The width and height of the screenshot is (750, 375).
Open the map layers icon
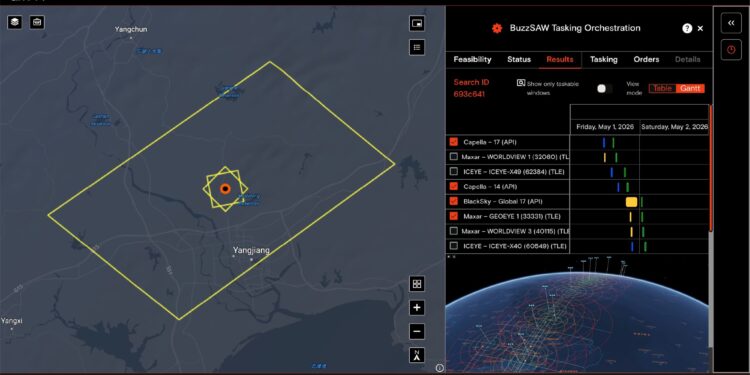[x=15, y=22]
